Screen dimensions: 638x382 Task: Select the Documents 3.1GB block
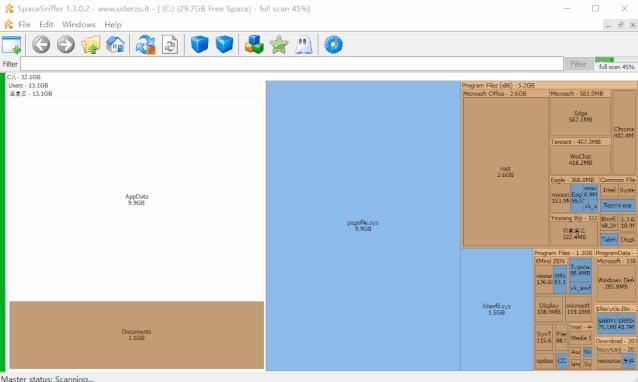tap(136, 335)
